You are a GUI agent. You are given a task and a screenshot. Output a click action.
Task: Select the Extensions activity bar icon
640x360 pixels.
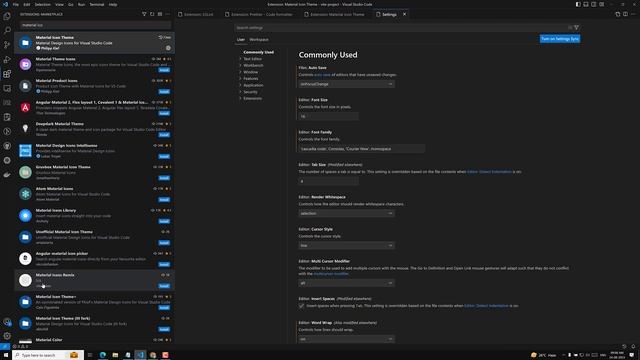click(7, 74)
